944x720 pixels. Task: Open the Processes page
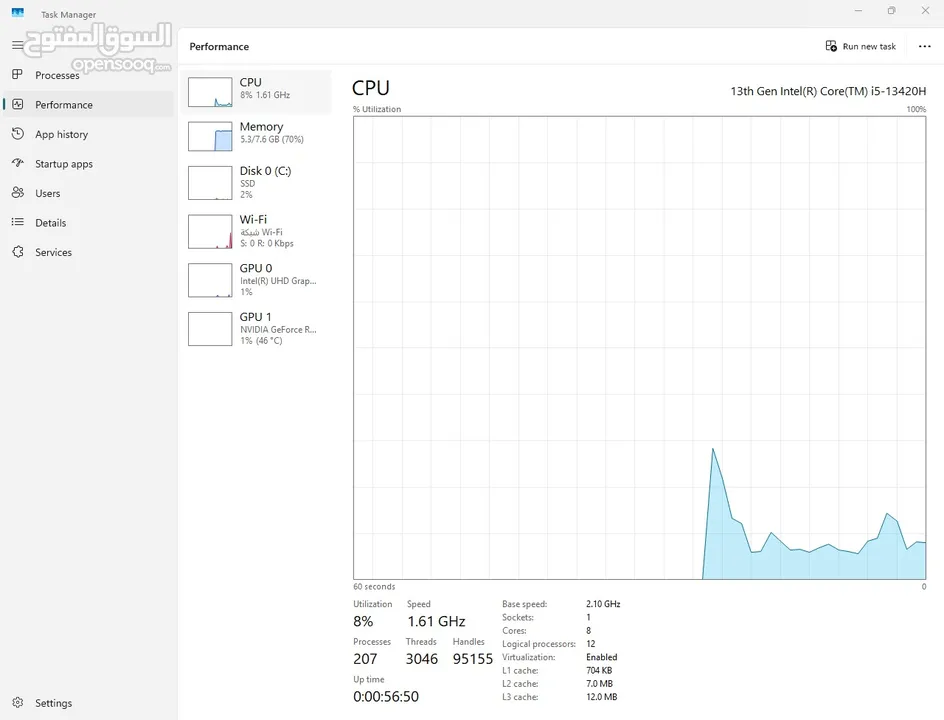click(x=88, y=75)
